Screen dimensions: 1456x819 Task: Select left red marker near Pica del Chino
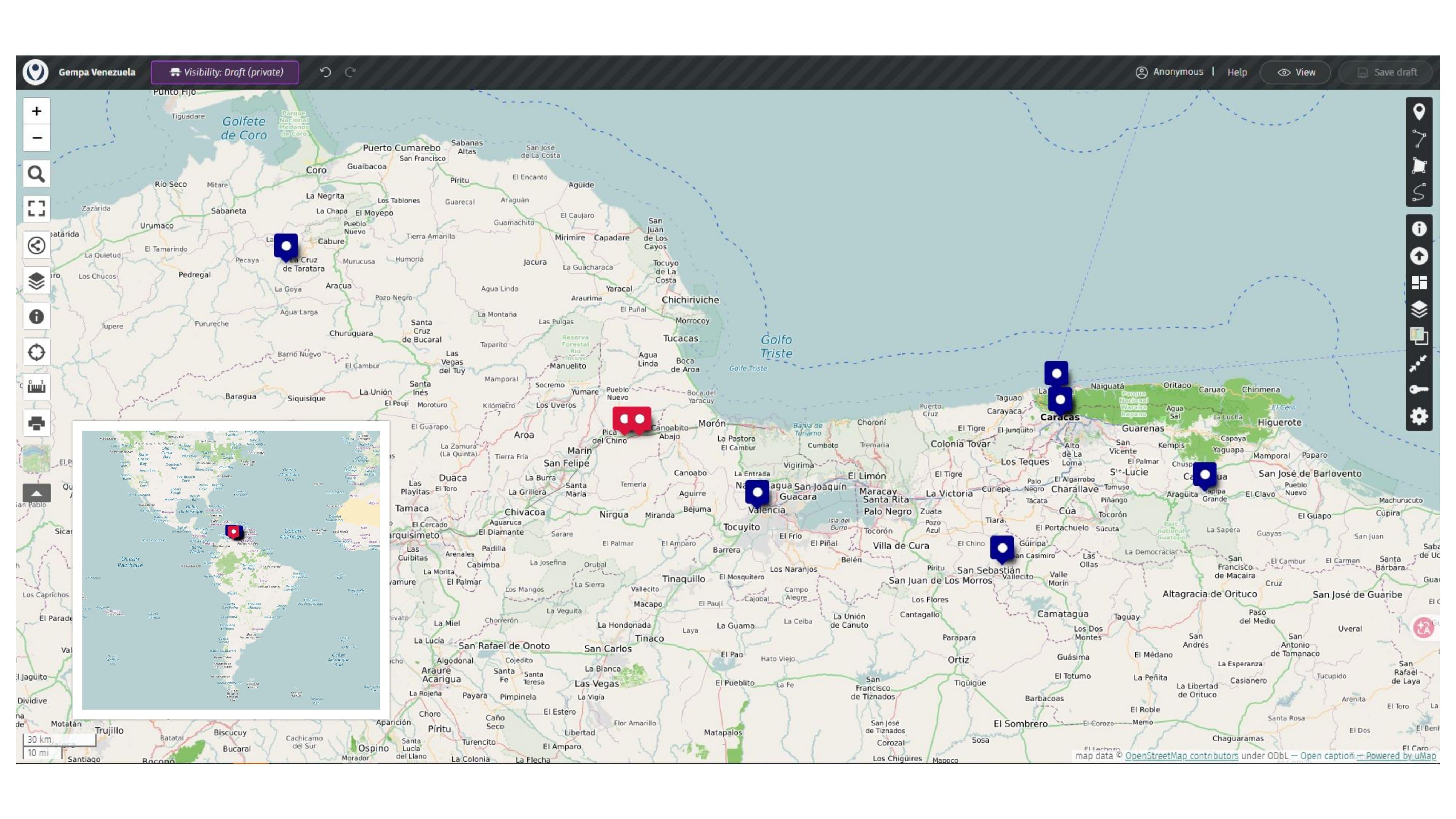click(624, 420)
